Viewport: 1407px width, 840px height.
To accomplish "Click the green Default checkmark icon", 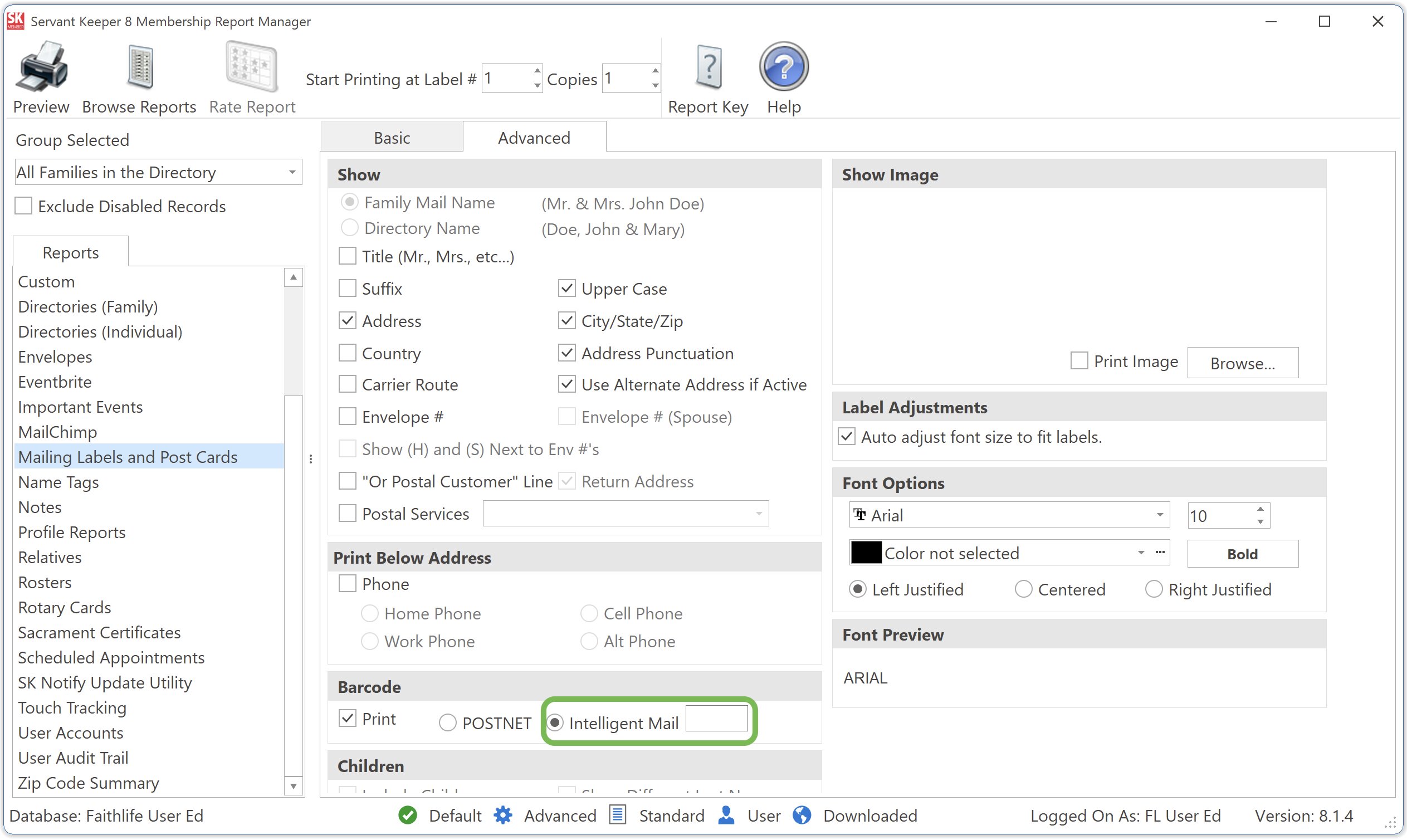I will pyautogui.click(x=408, y=815).
